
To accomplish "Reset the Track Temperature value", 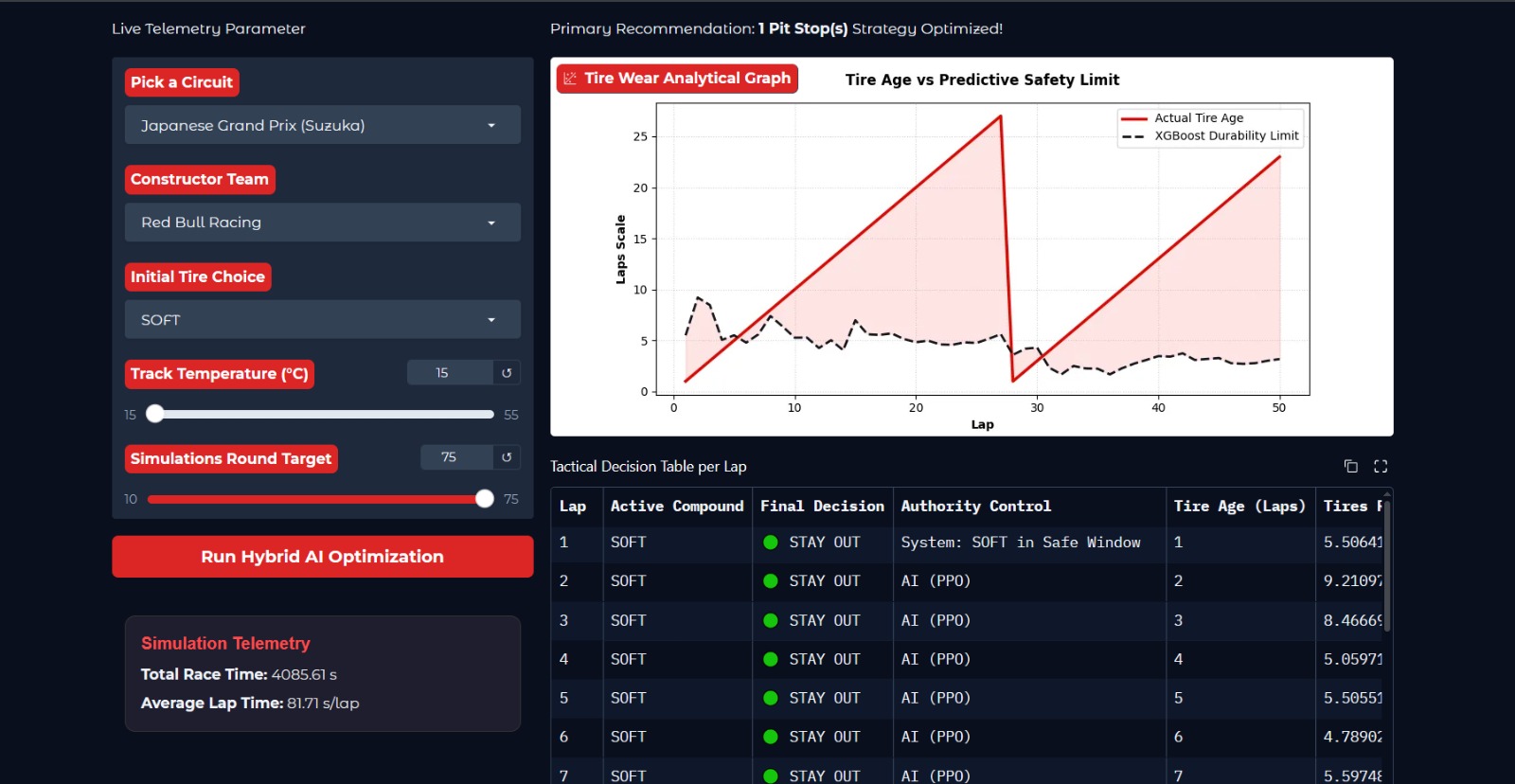I will 507,373.
